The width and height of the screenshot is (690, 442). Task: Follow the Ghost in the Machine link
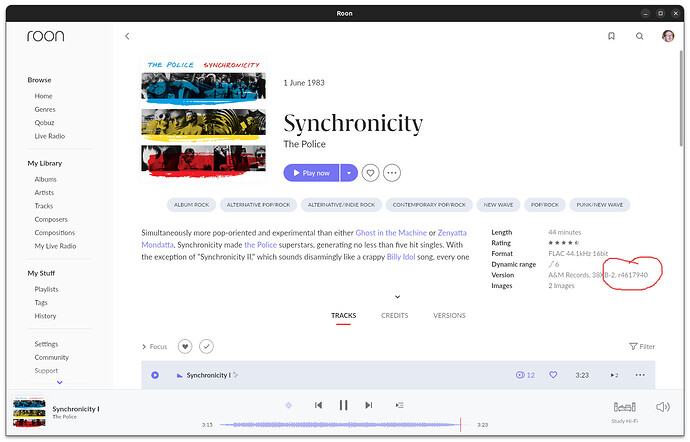(x=391, y=233)
